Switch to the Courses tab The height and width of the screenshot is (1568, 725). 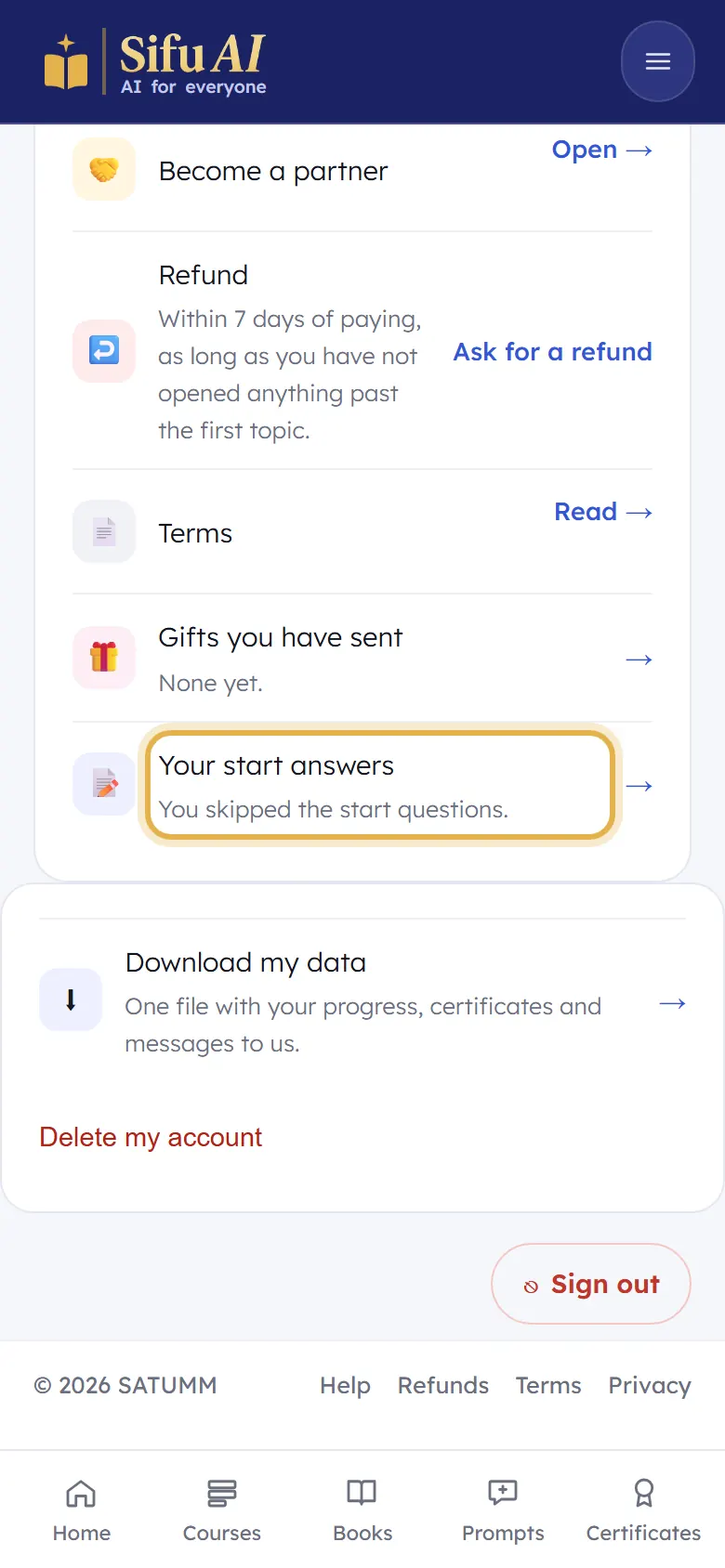point(222,1510)
